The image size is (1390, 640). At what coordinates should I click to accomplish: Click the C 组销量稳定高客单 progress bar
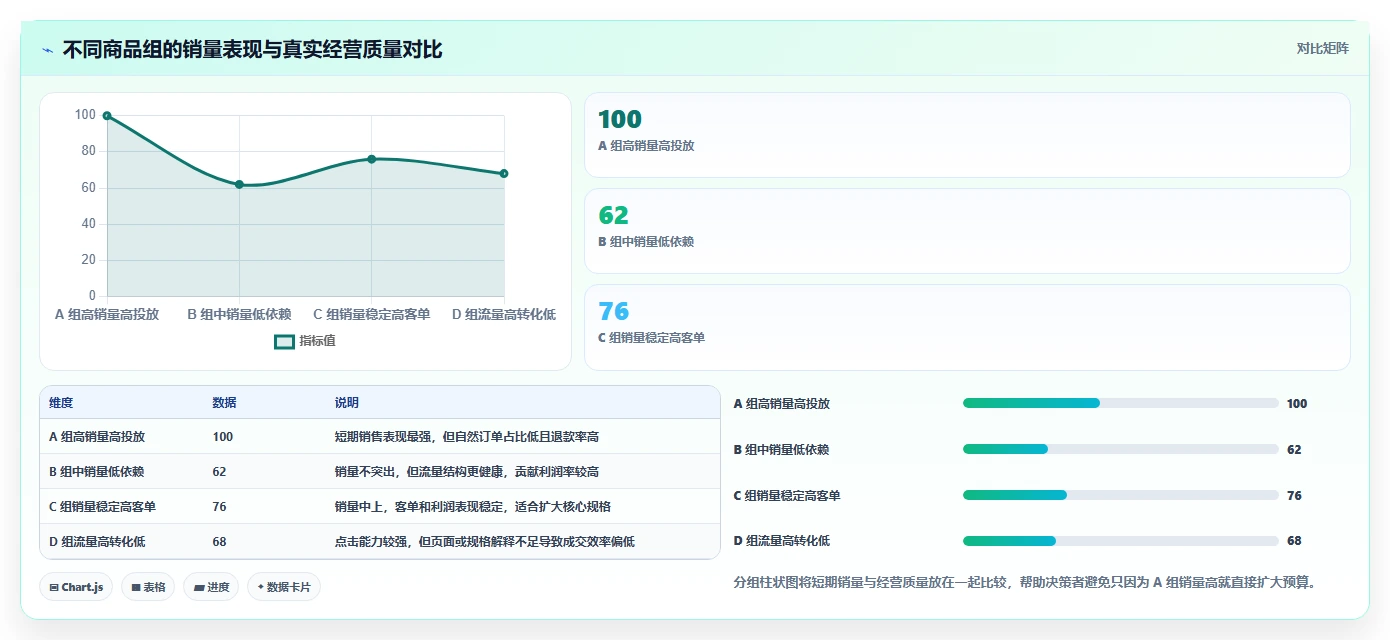[1120, 495]
